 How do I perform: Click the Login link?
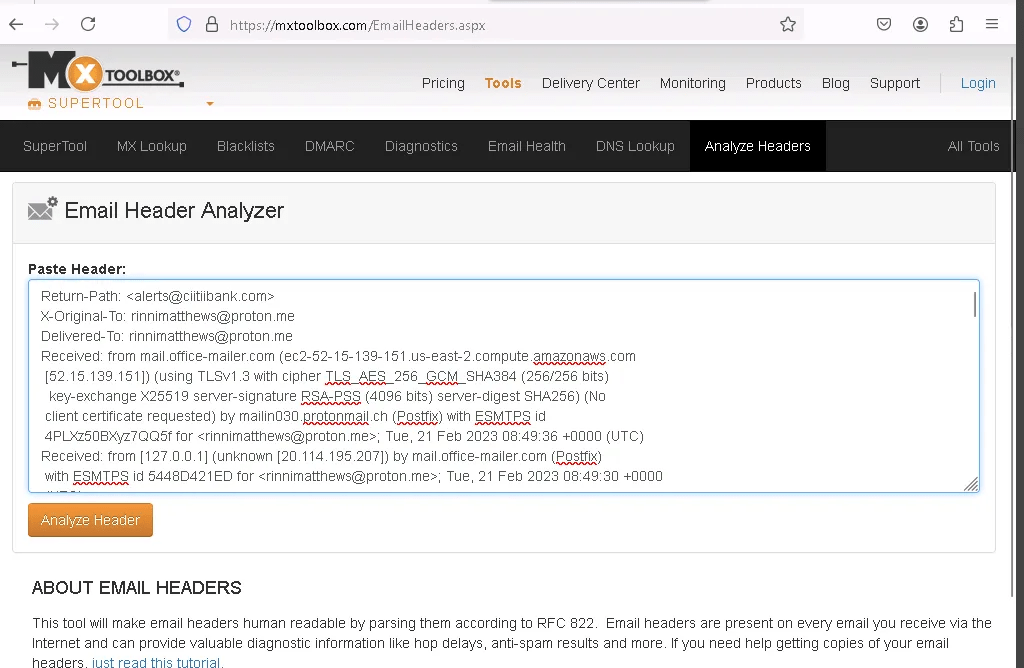pyautogui.click(x=977, y=83)
